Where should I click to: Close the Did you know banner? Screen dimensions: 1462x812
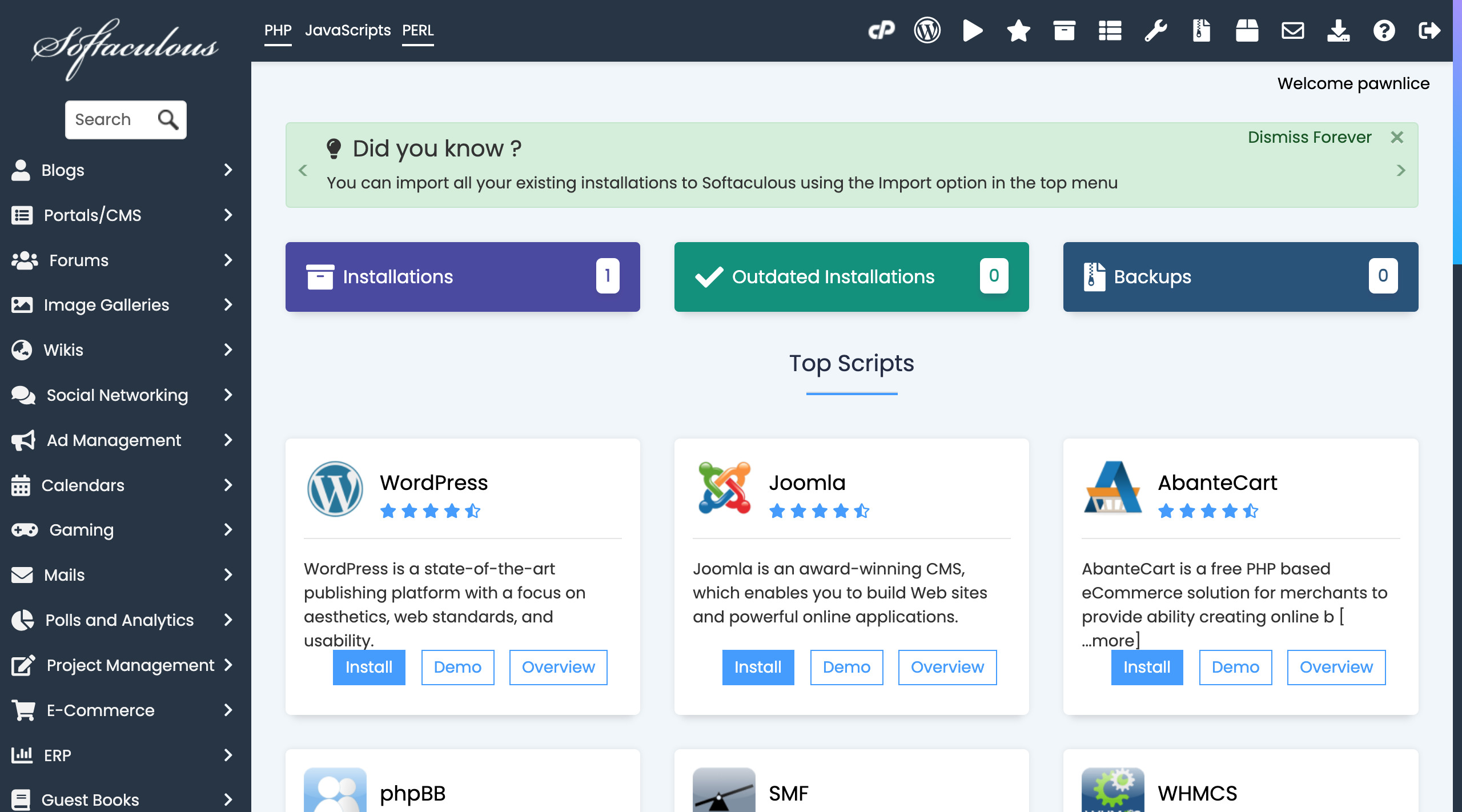point(1397,137)
